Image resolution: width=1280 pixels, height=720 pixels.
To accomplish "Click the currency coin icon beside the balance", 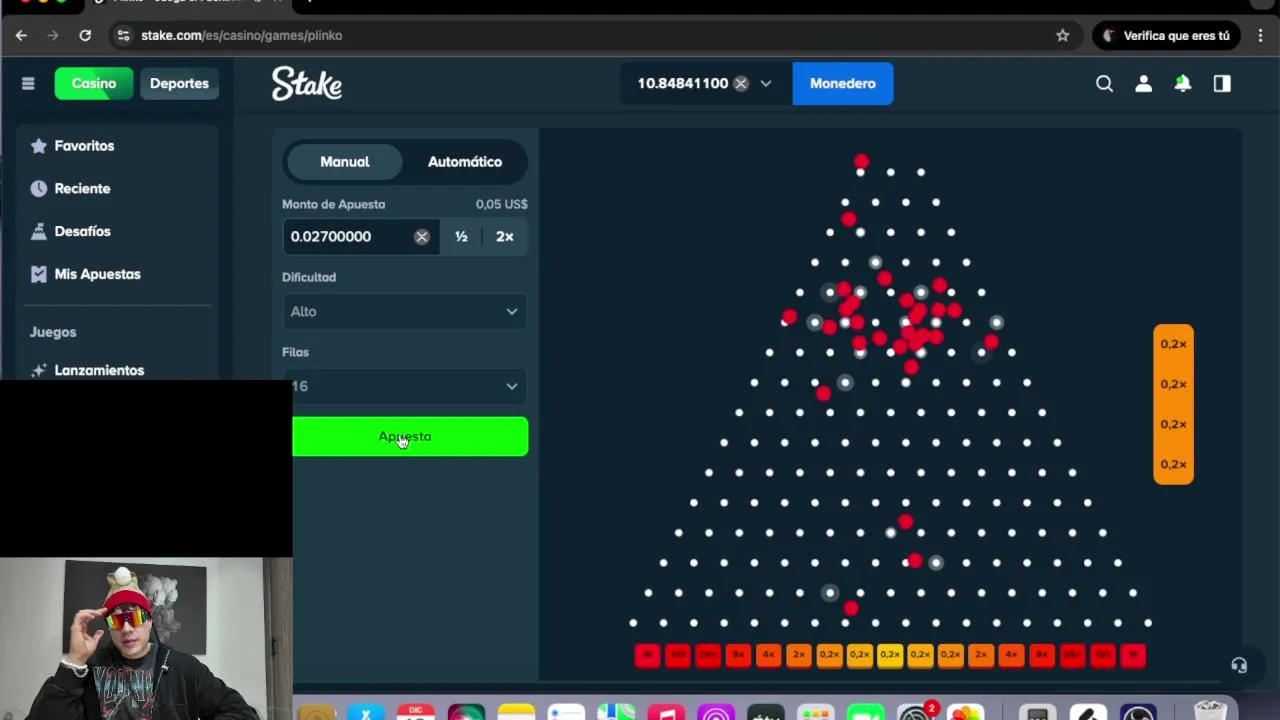I will 741,83.
